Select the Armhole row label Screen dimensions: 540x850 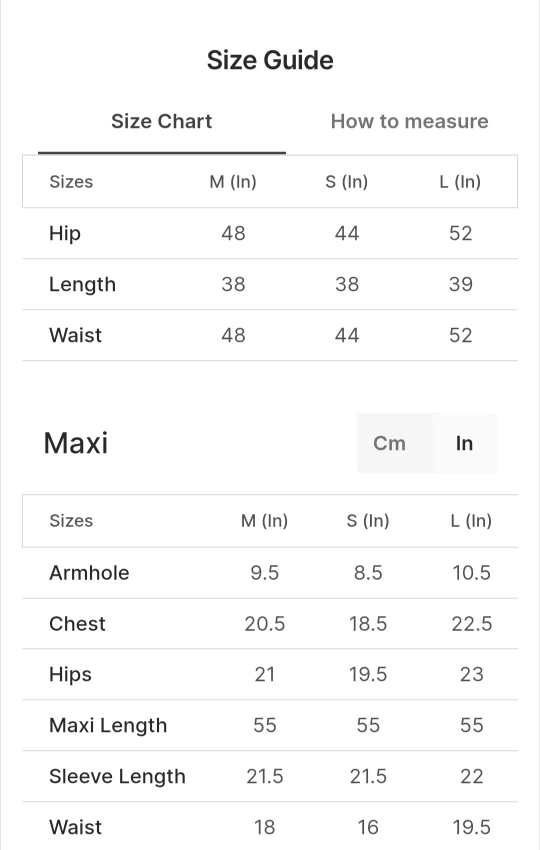coord(89,573)
